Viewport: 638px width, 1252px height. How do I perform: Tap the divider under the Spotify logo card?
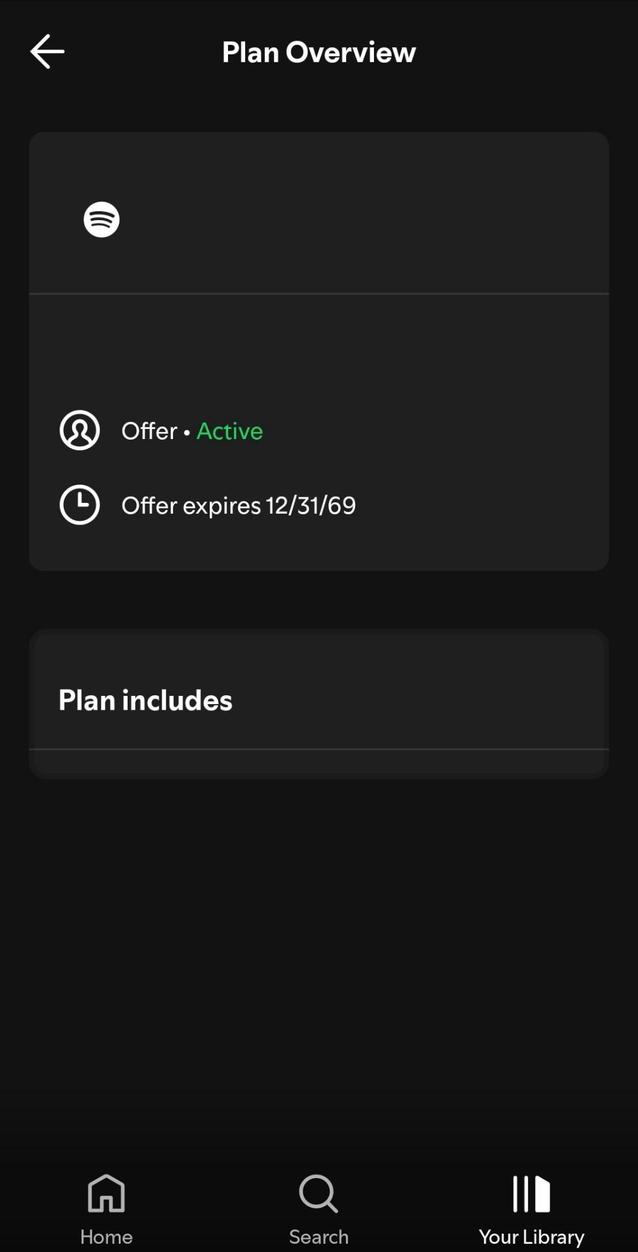(x=318, y=293)
